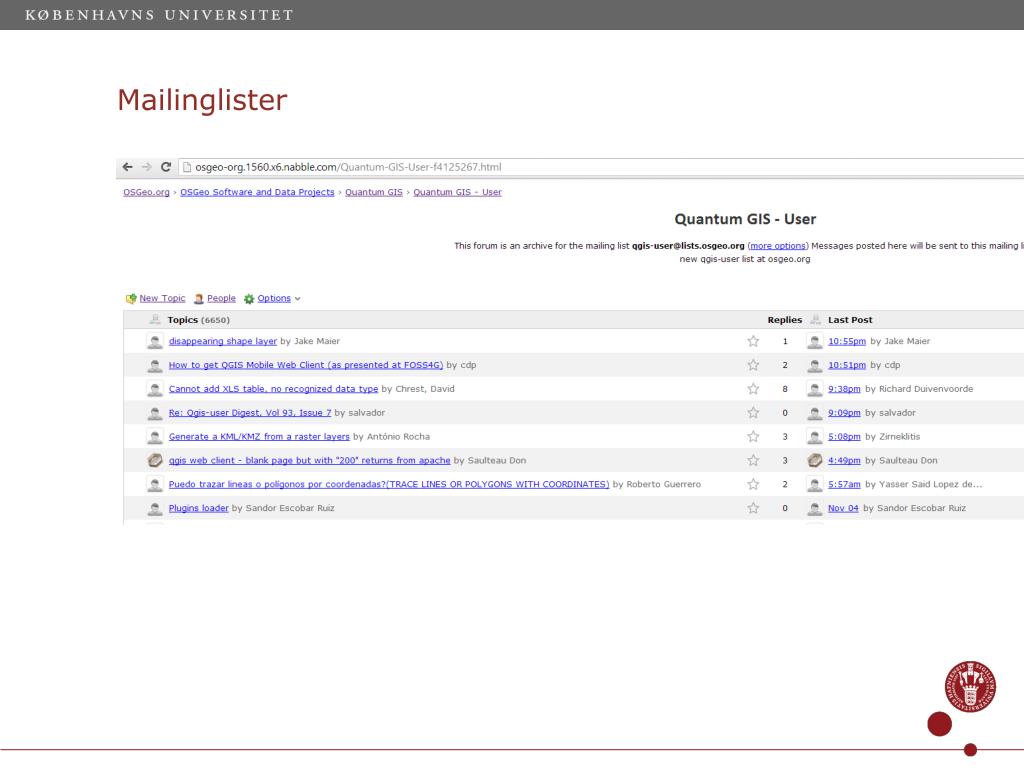Open last post at 9:09pm by salvador
Image resolution: width=1024 pixels, height=768 pixels.
click(x=844, y=413)
